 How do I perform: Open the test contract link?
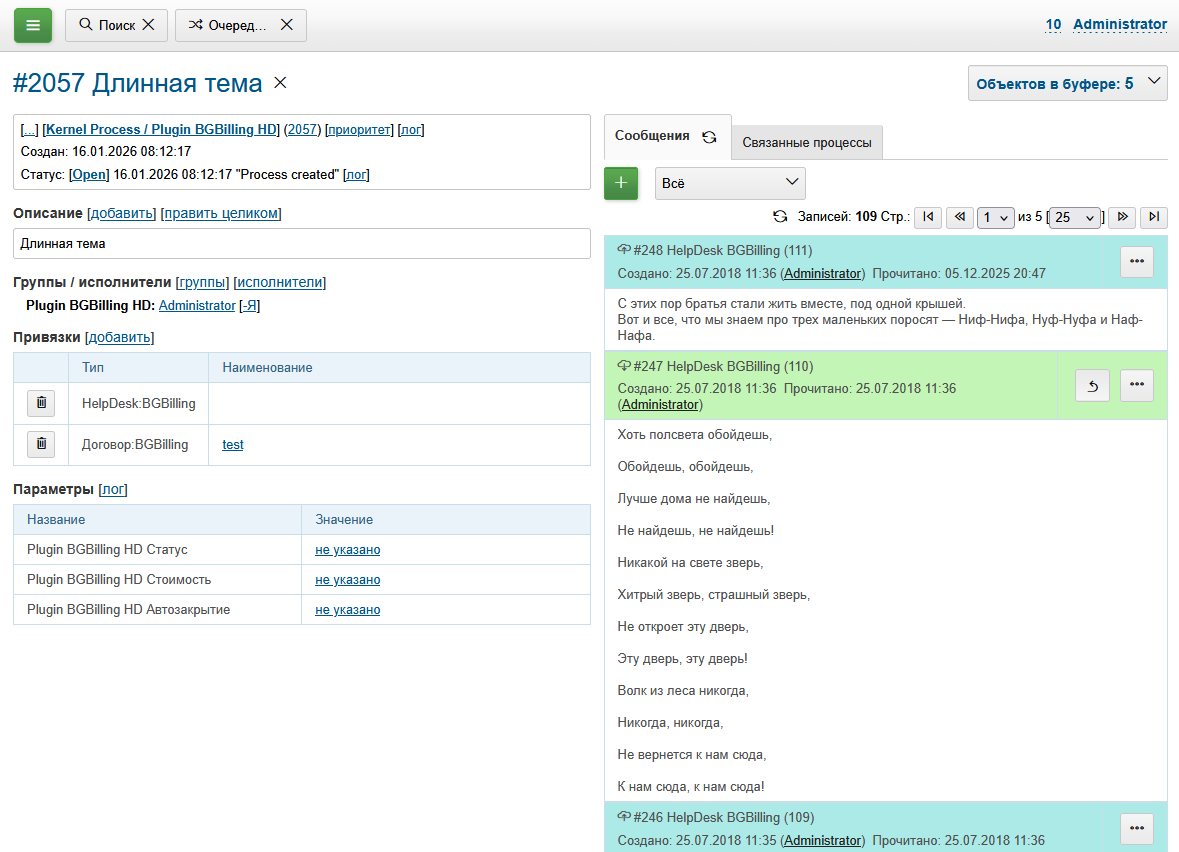coord(232,444)
